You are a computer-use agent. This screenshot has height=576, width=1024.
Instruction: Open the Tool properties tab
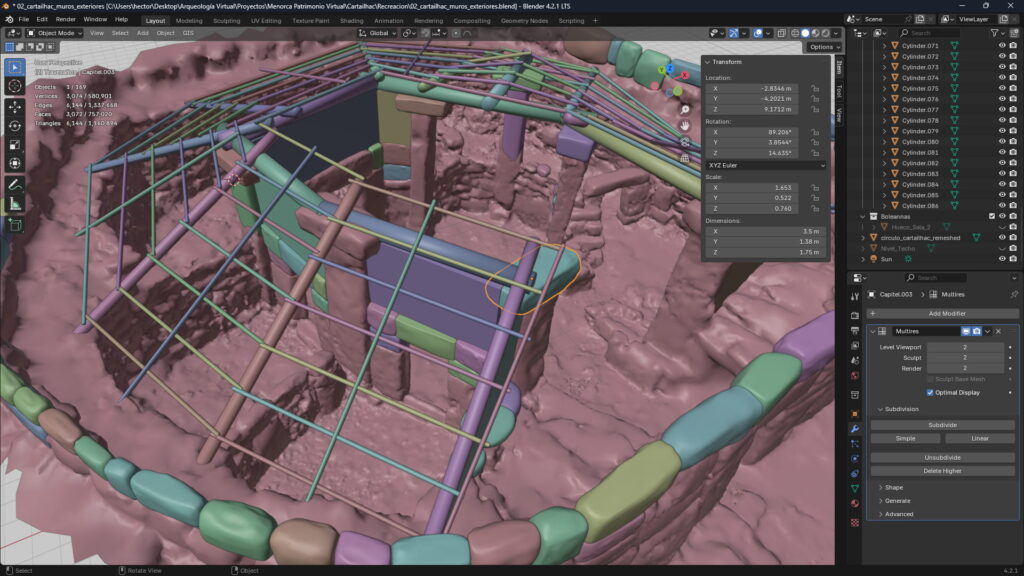(855, 296)
